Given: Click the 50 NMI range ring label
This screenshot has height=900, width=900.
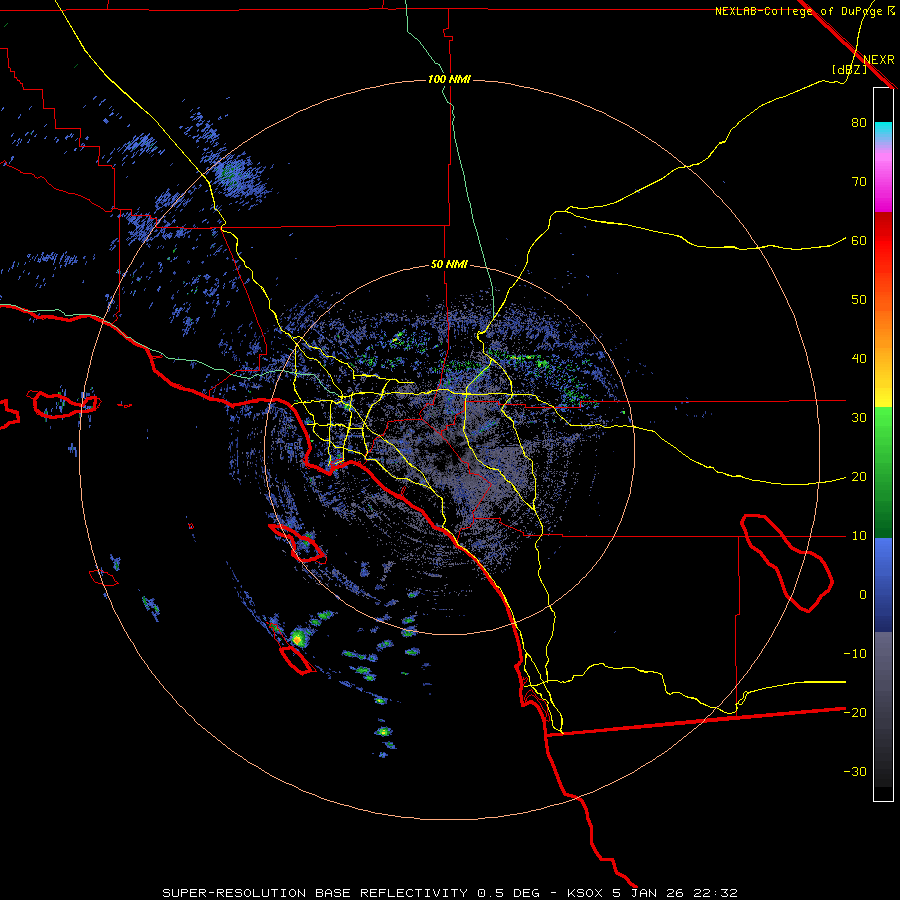Looking at the screenshot, I should click(449, 265).
